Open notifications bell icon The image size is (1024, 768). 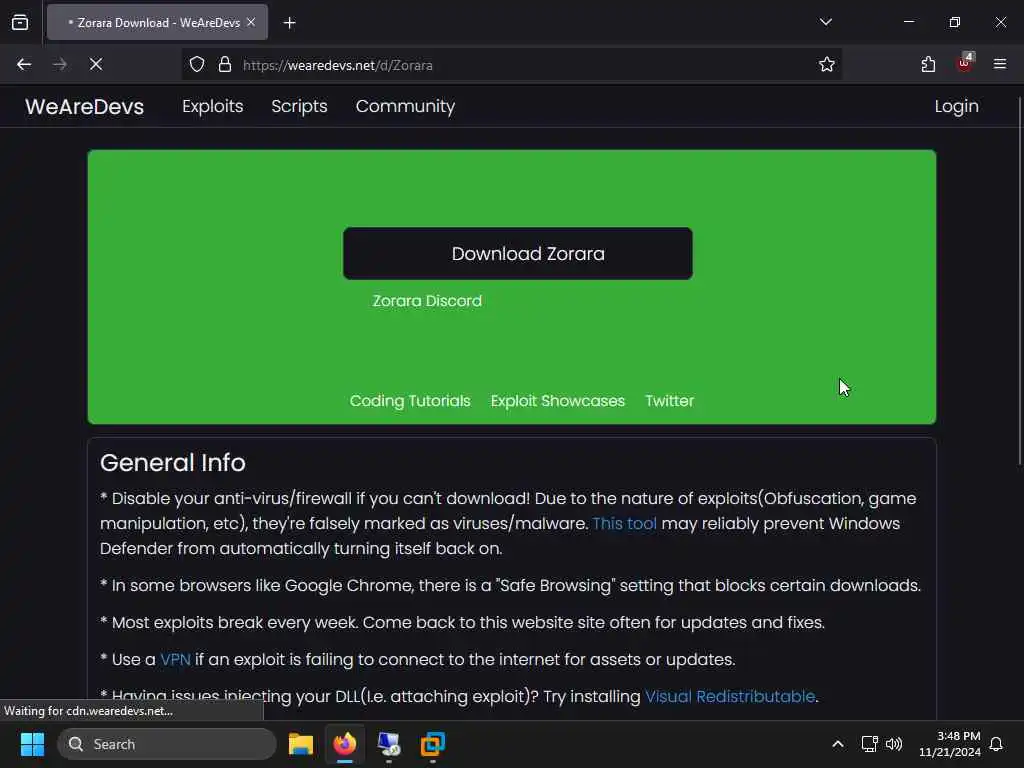click(997, 744)
